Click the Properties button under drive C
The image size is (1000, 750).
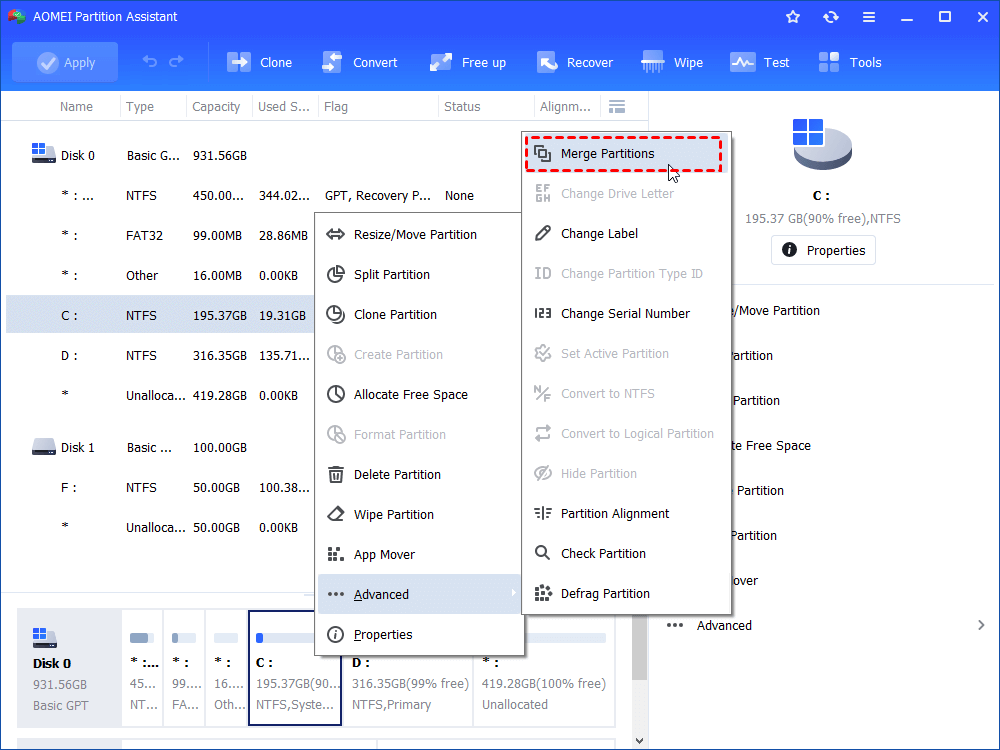pos(823,250)
